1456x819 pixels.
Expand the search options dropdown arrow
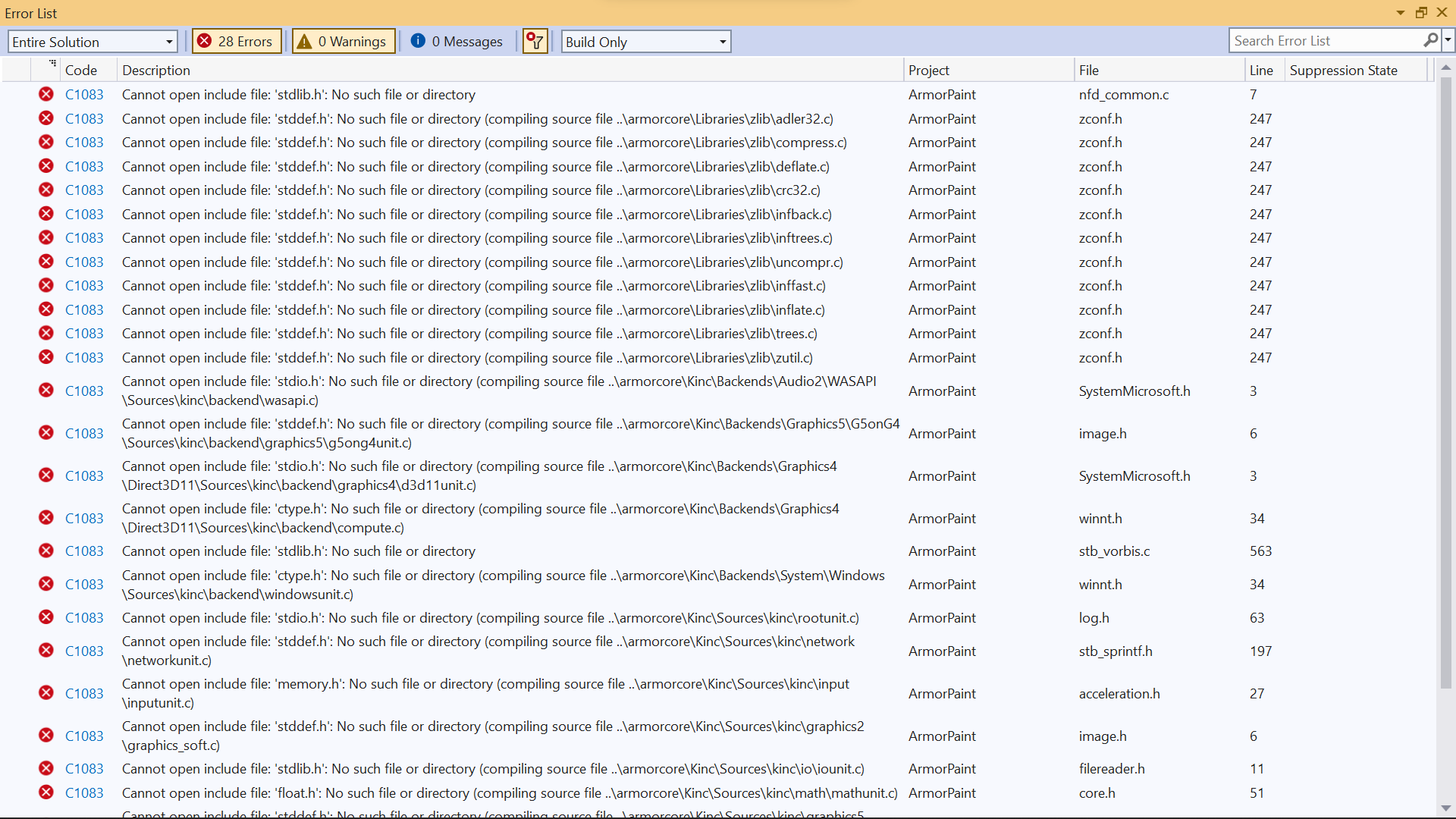pos(1448,39)
